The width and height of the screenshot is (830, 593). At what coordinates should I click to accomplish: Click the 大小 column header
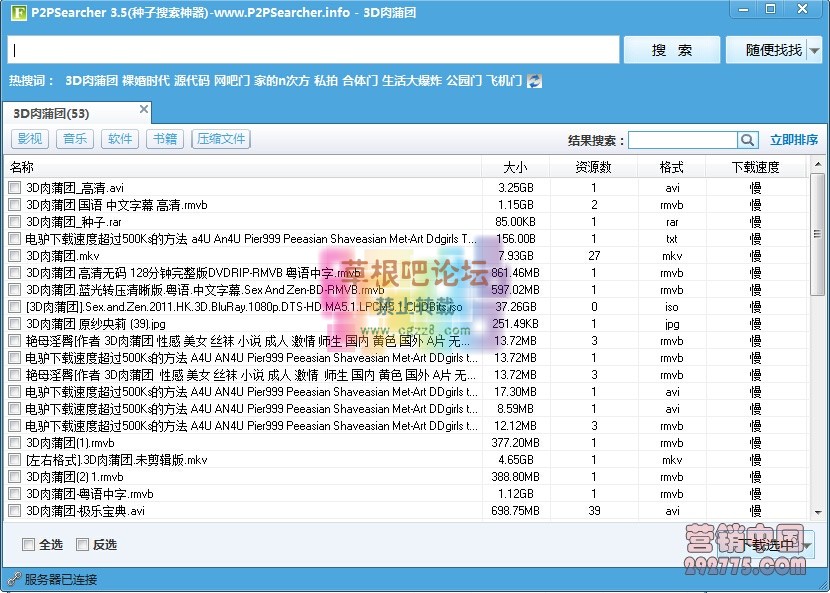pyautogui.click(x=515, y=166)
